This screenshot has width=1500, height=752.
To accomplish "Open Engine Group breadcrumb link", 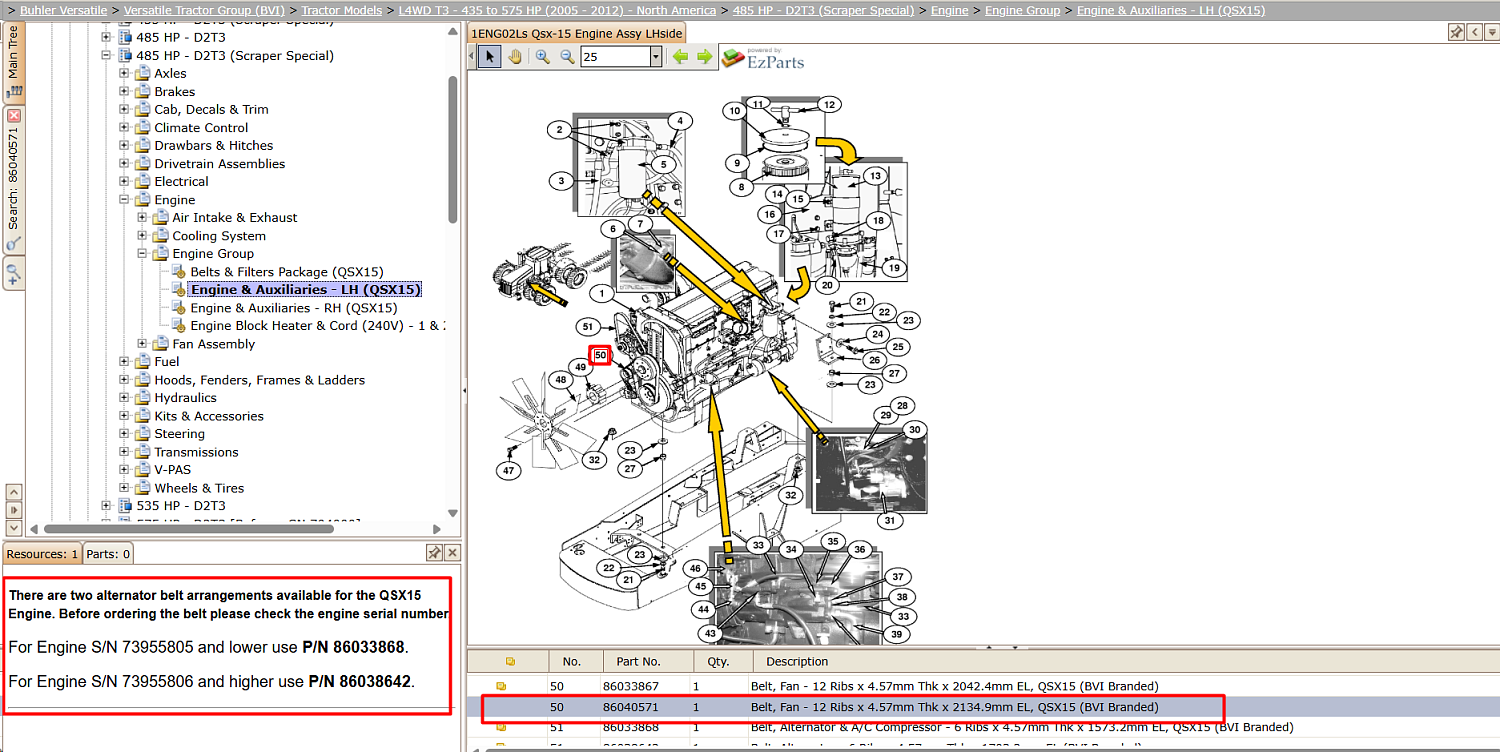I will (1022, 10).
